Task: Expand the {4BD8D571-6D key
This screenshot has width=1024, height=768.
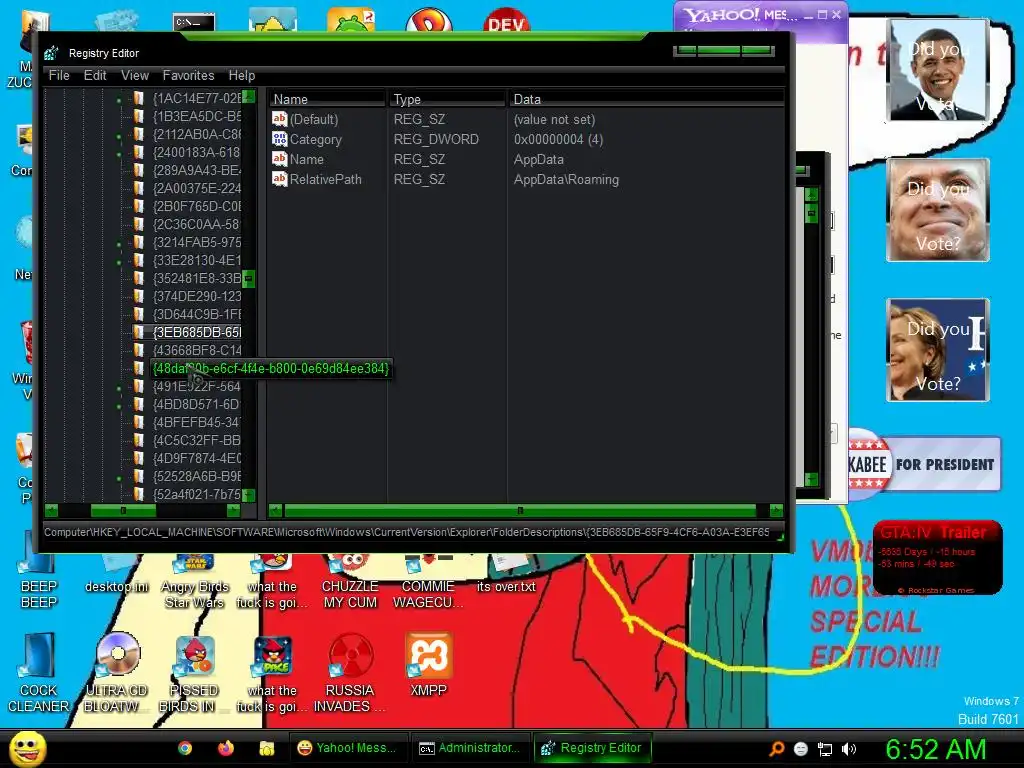Action: 119,406
